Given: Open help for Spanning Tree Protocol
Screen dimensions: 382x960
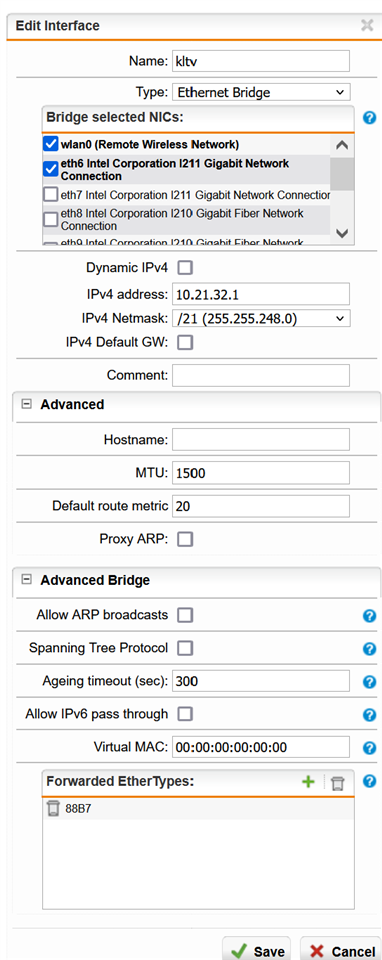Looking at the screenshot, I should (369, 648).
